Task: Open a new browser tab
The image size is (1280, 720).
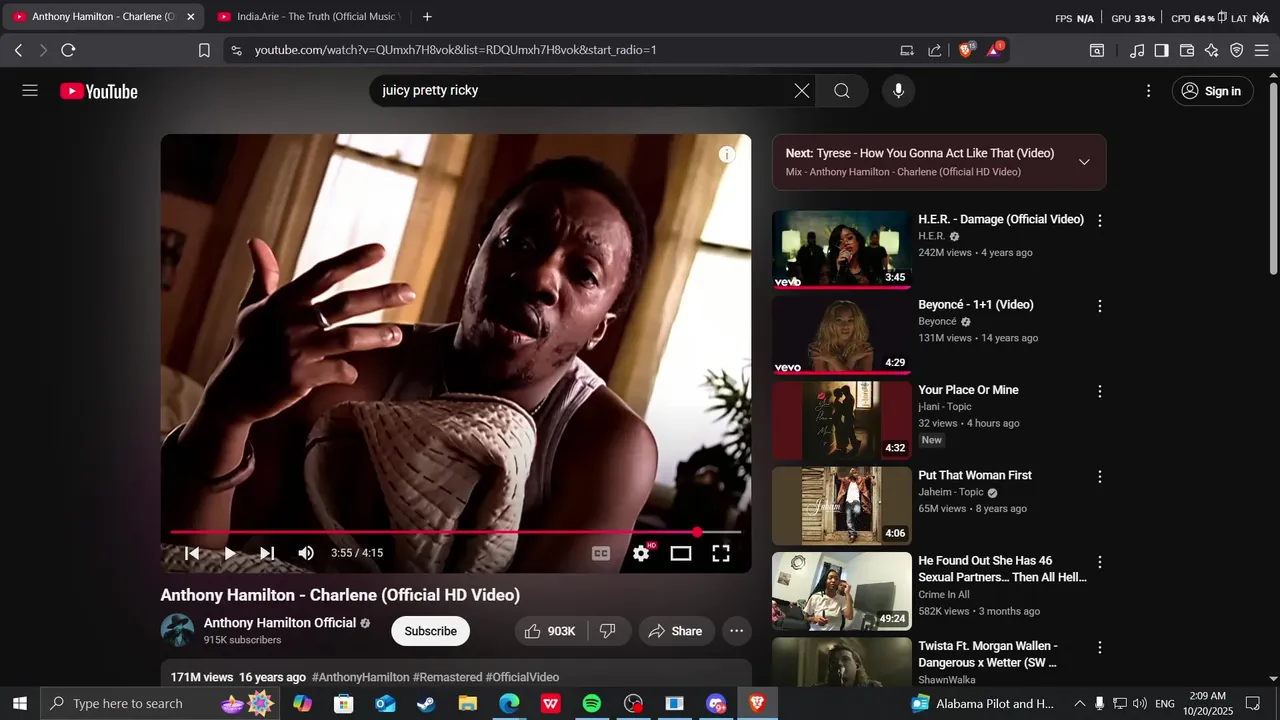Action: [x=427, y=17]
